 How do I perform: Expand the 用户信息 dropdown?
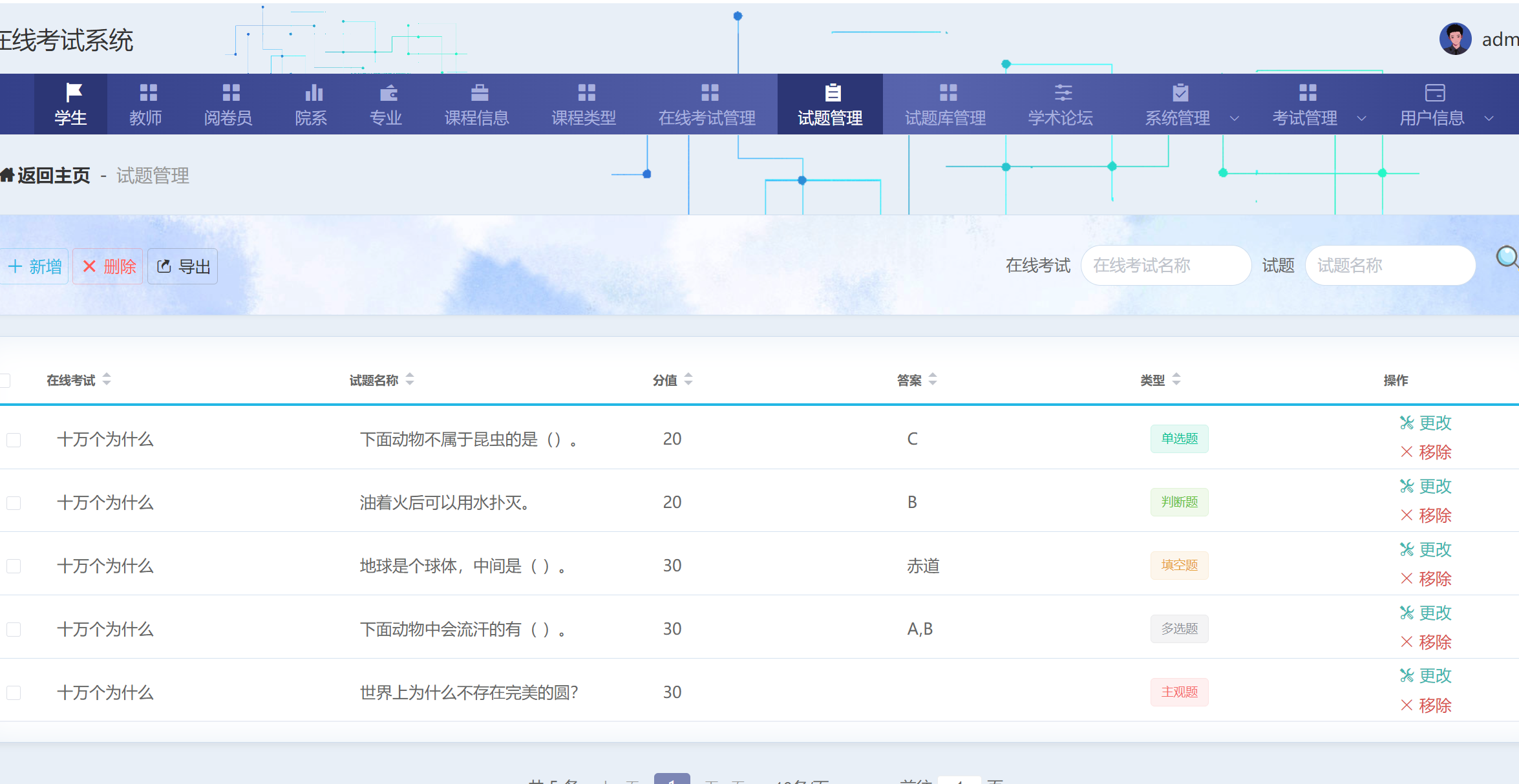(x=1489, y=118)
